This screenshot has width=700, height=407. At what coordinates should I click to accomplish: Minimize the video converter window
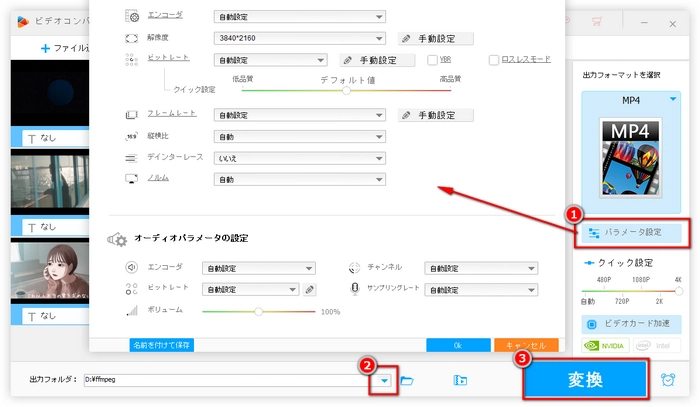644,23
